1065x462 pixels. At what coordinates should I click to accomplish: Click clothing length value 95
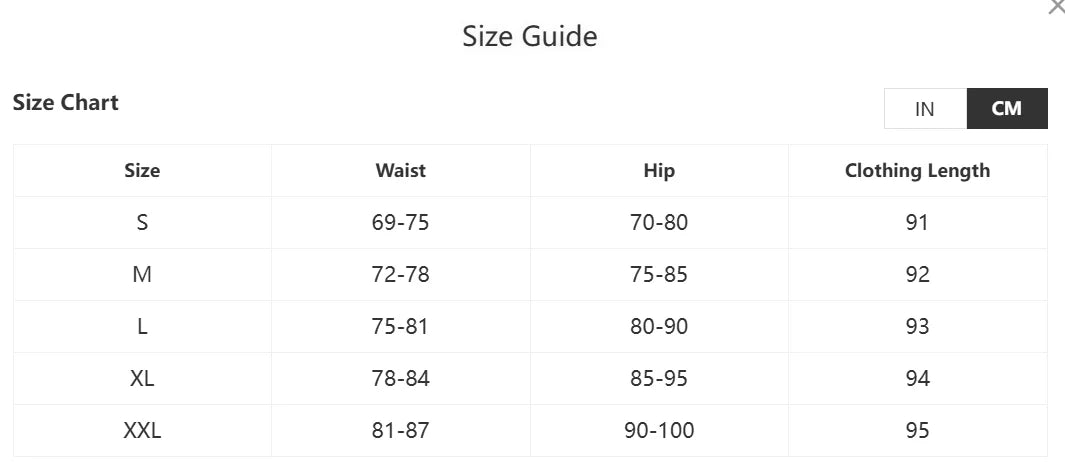(x=917, y=431)
